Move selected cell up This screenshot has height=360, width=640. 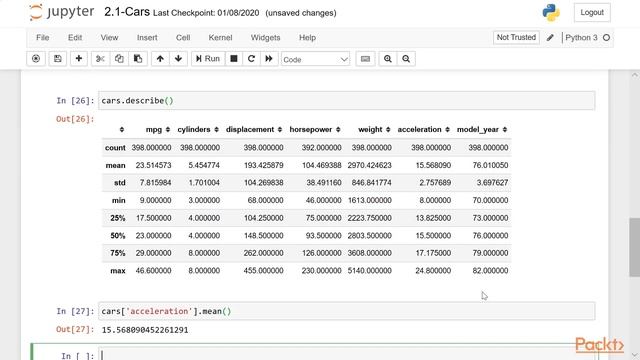click(160, 59)
